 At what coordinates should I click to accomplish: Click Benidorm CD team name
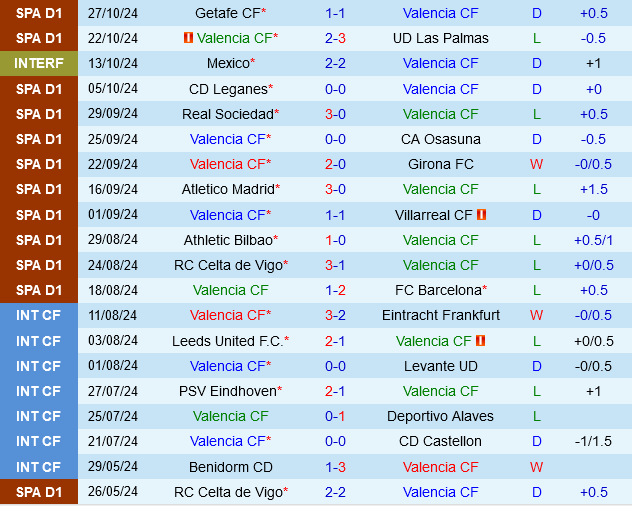click(x=230, y=467)
